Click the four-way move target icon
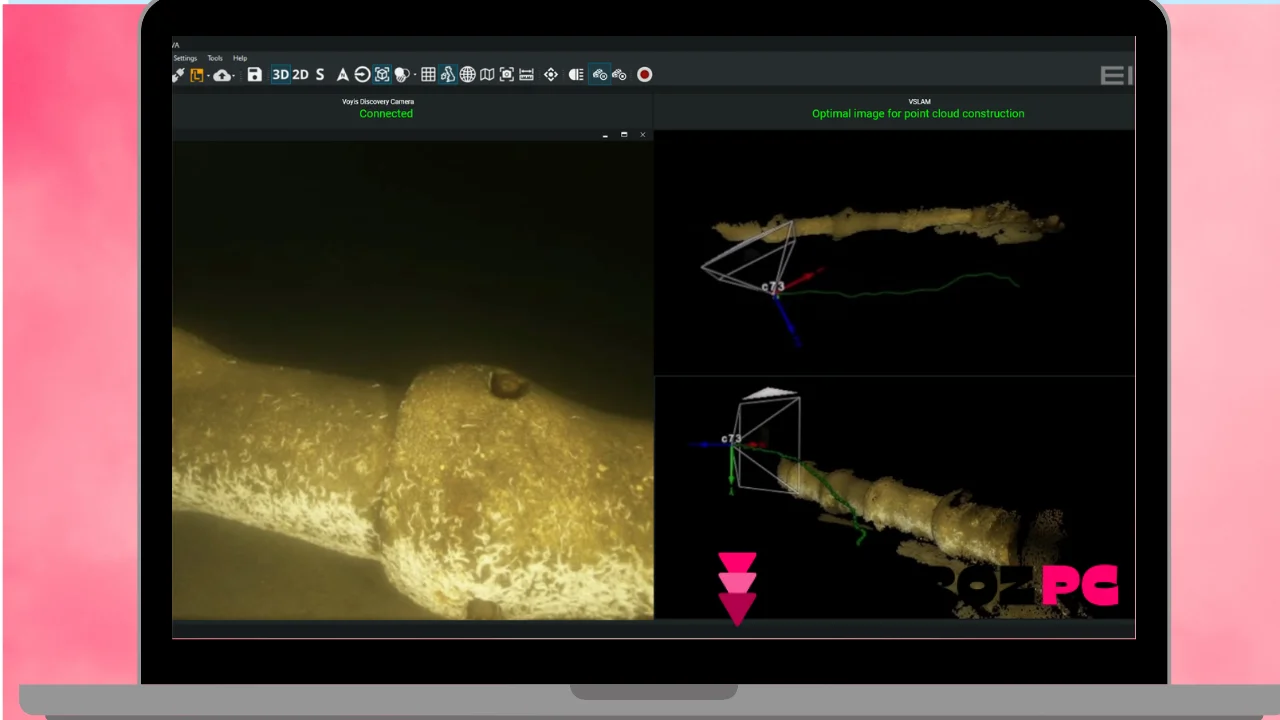 coord(551,75)
